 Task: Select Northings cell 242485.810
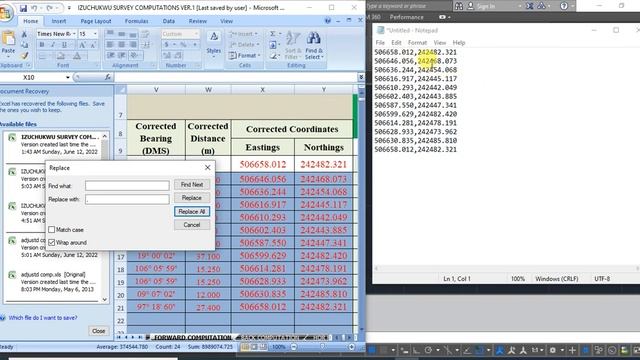[324, 294]
